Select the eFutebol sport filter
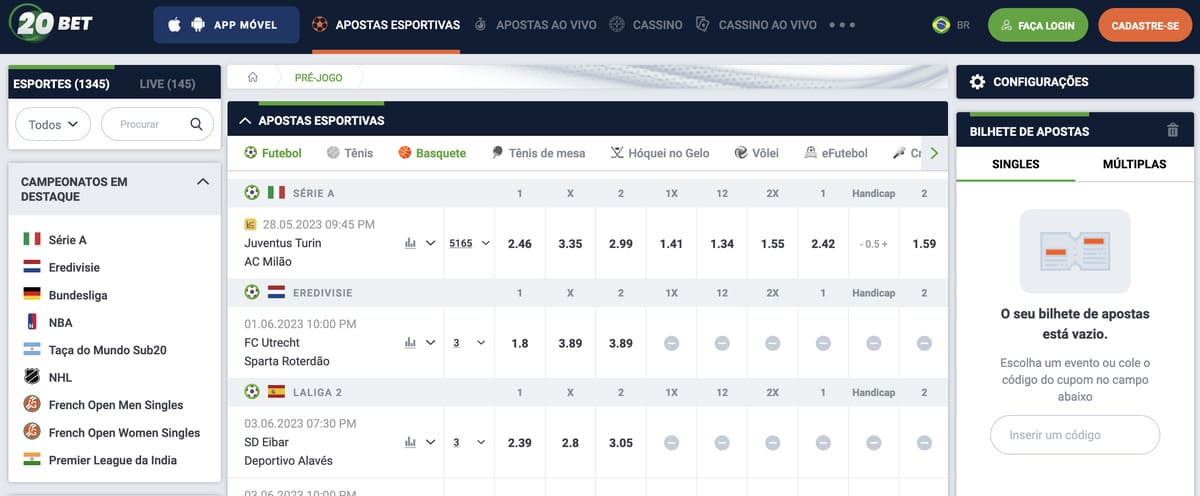Screen dimensions: 1200x496 click(x=835, y=153)
